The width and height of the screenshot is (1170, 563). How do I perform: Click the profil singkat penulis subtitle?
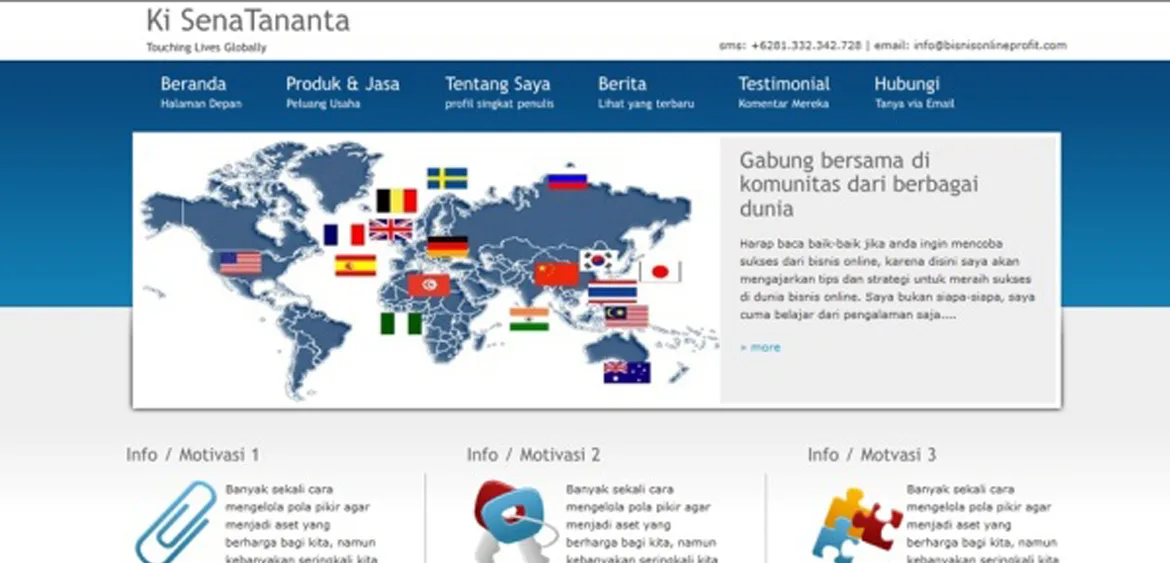[500, 104]
